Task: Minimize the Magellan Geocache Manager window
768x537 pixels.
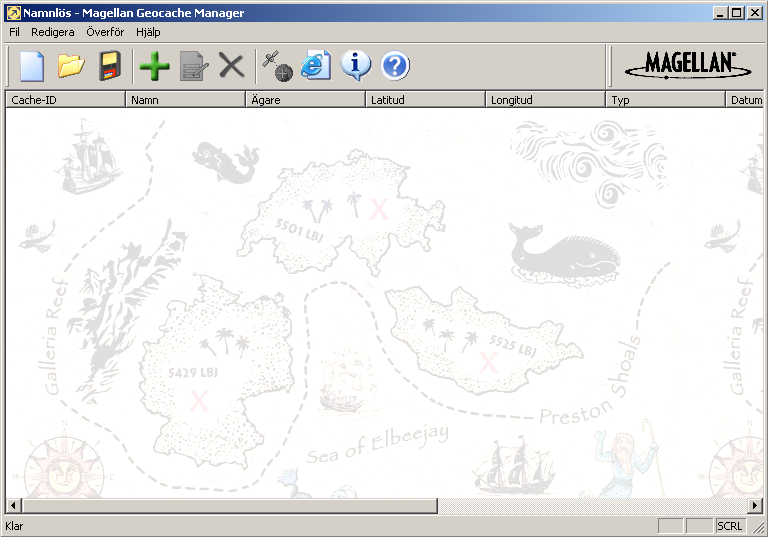Action: 720,13
